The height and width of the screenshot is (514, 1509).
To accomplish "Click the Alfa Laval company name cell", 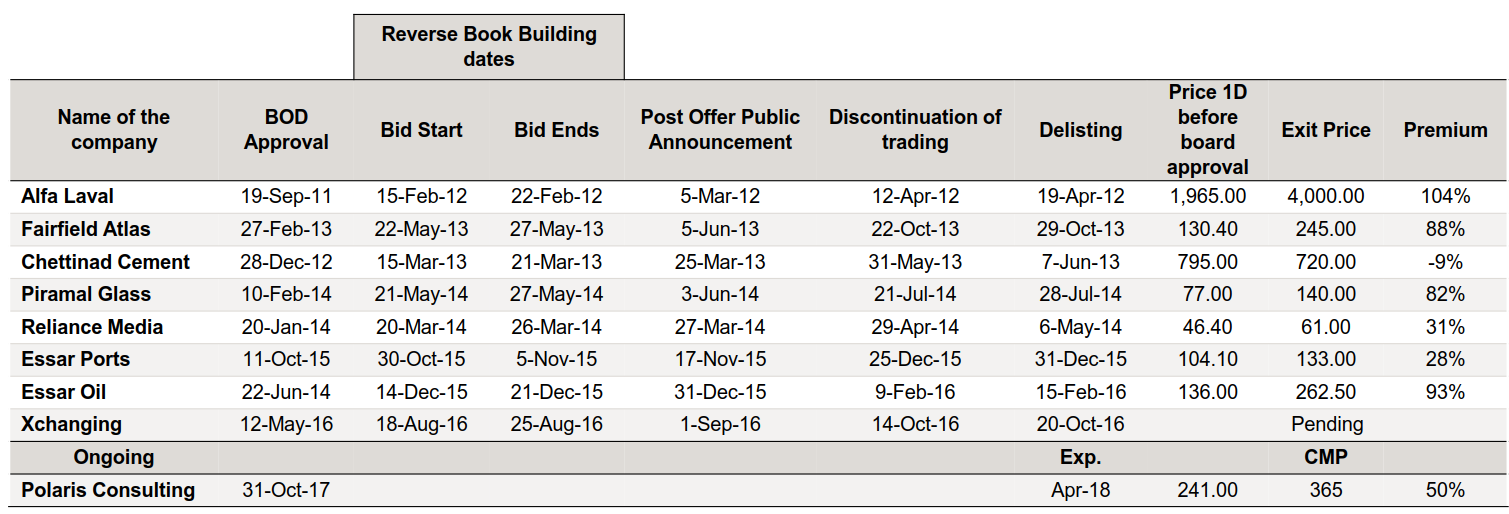I will pyautogui.click(x=68, y=196).
